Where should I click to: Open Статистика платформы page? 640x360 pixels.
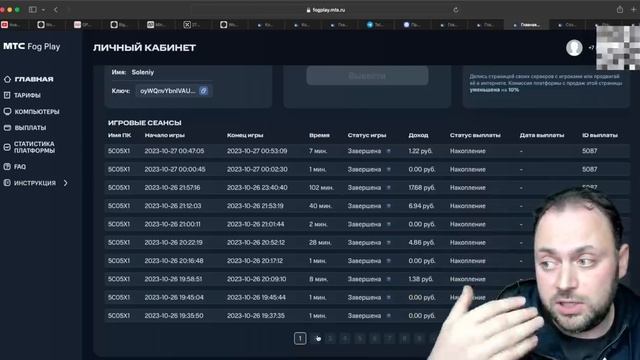(34, 147)
